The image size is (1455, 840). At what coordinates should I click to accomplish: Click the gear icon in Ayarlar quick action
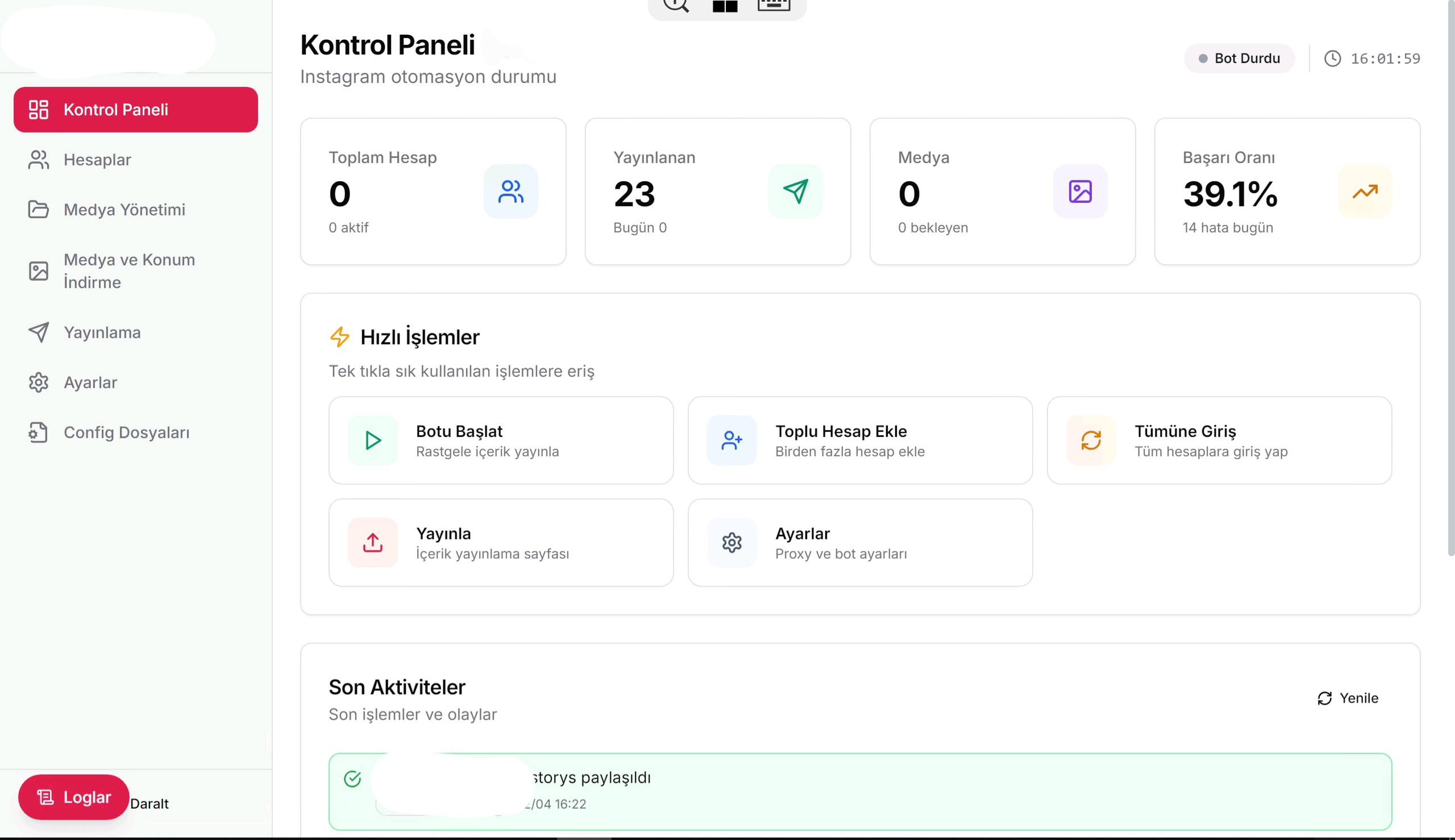(731, 542)
